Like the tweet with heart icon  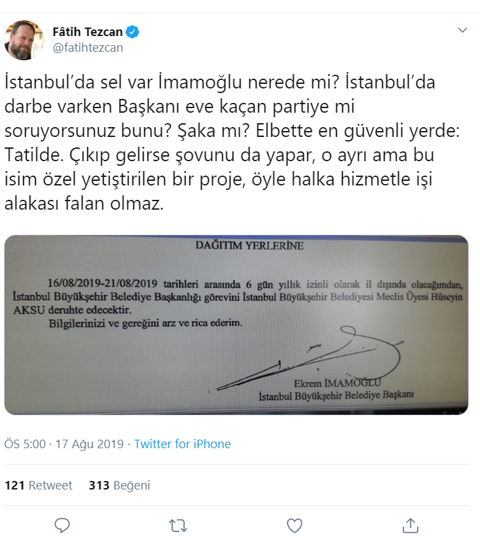pos(294,525)
